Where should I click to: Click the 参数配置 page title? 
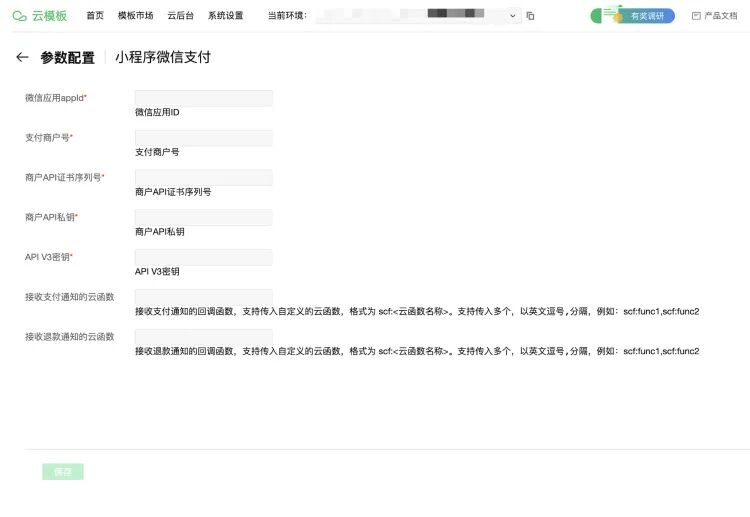click(x=67, y=57)
